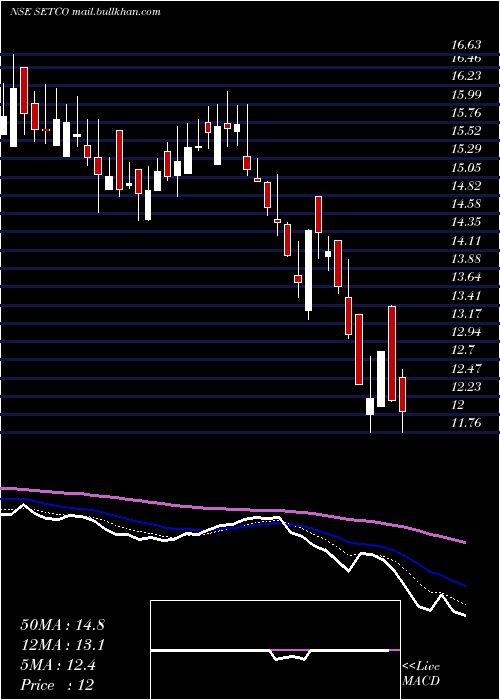Viewport: 500px width, 700px height.
Task: Select the 13.17 price axis label
Action: point(466,314)
